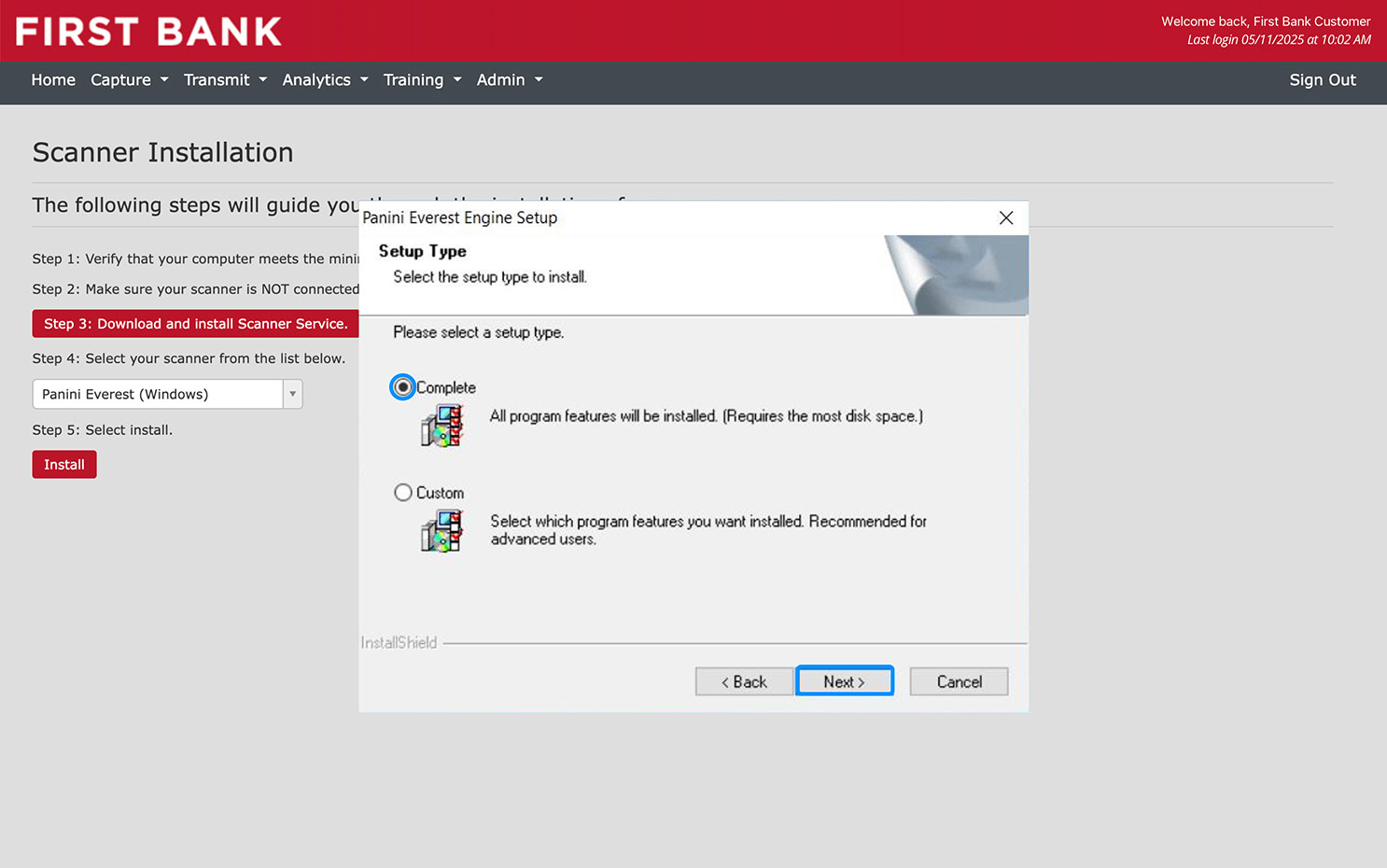Click the Custom option label
This screenshot has height=868, width=1387.
pos(440,493)
